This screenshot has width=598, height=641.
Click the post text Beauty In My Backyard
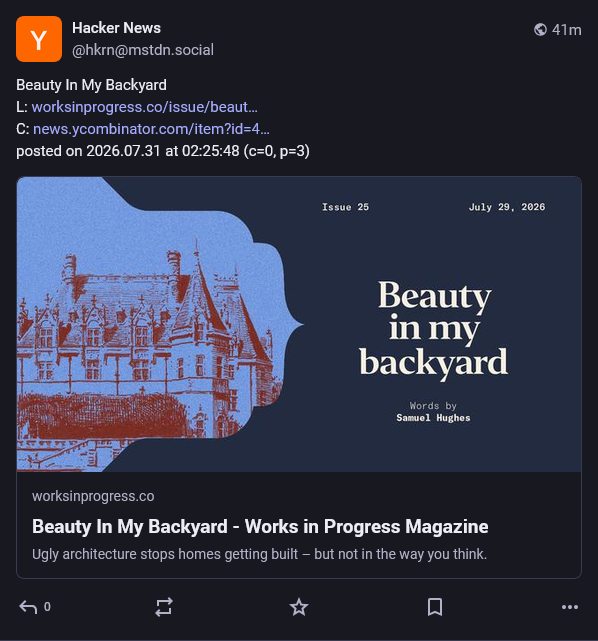92,85
